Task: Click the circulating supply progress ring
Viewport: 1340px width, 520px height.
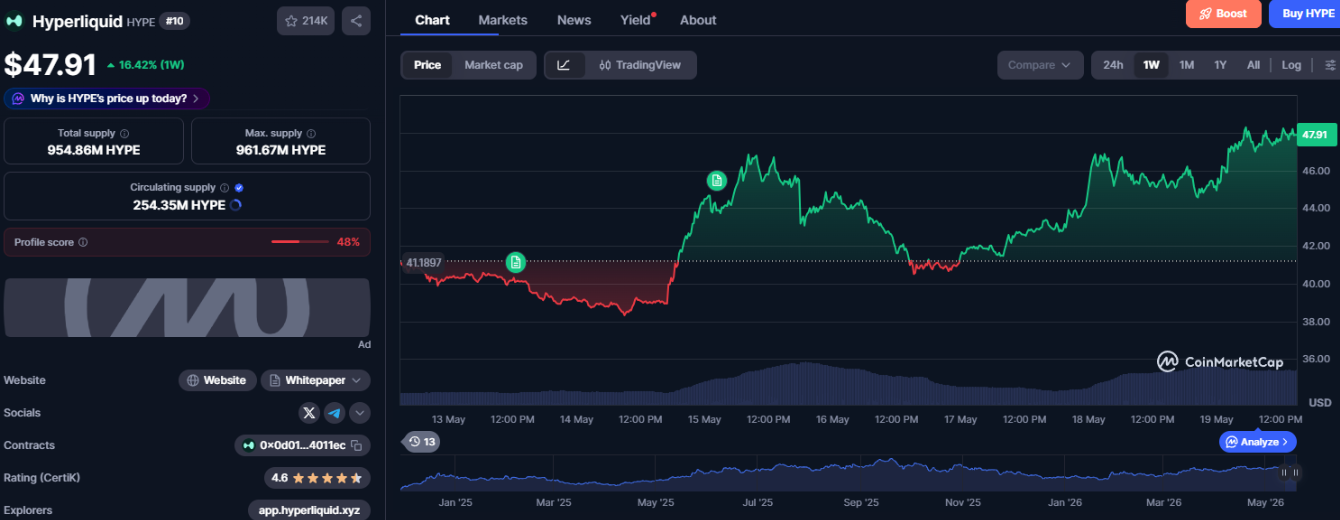Action: coord(236,205)
